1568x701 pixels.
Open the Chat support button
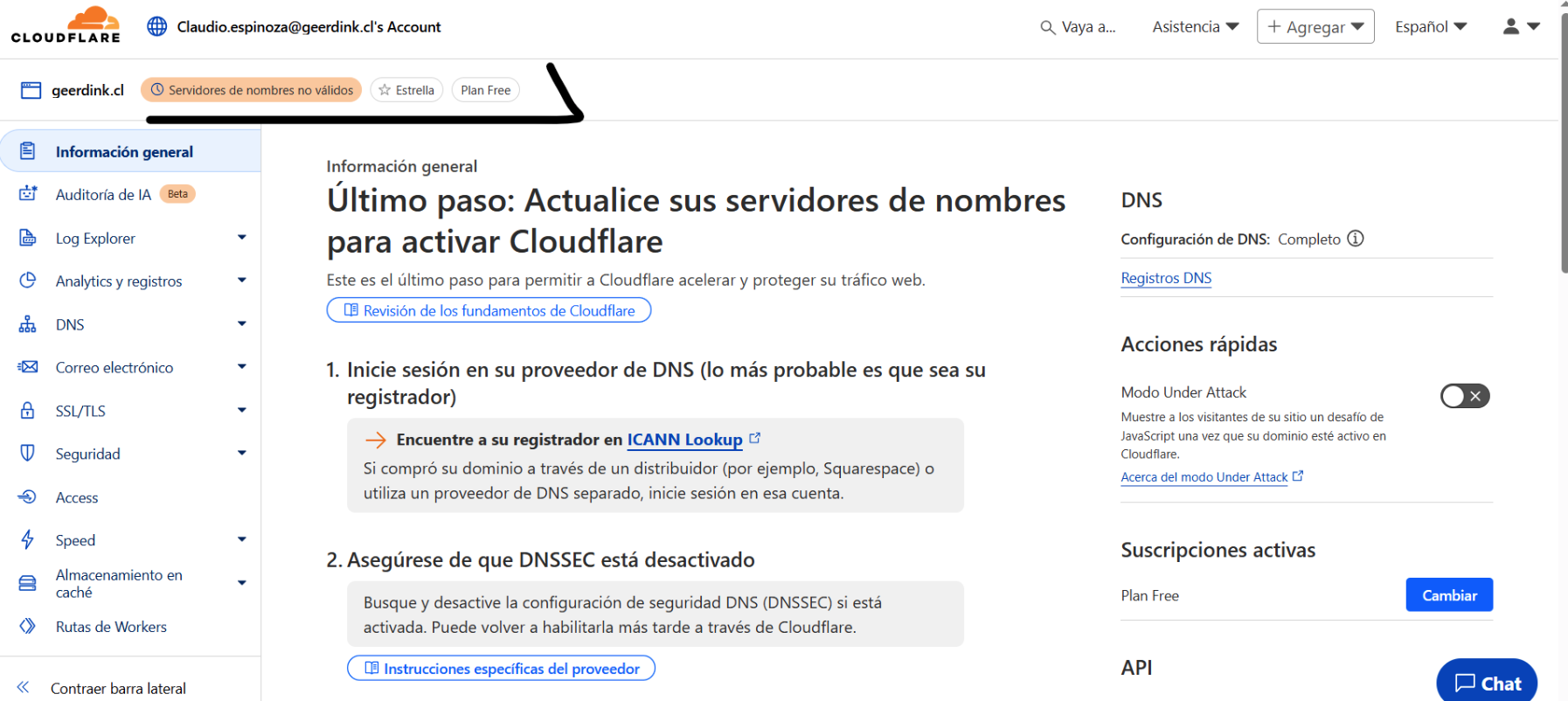coord(1488,683)
